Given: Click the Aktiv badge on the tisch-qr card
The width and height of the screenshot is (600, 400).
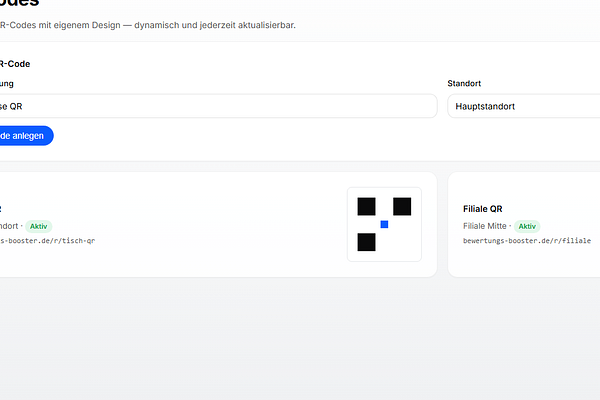Looking at the screenshot, I should tap(39, 226).
